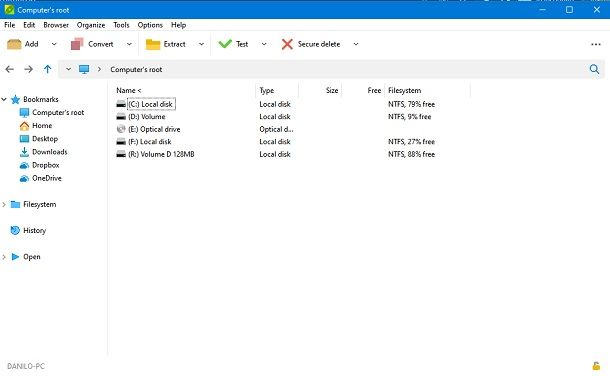Go forward with the right arrow
Viewport: 610px width, 376px height.
(28, 69)
